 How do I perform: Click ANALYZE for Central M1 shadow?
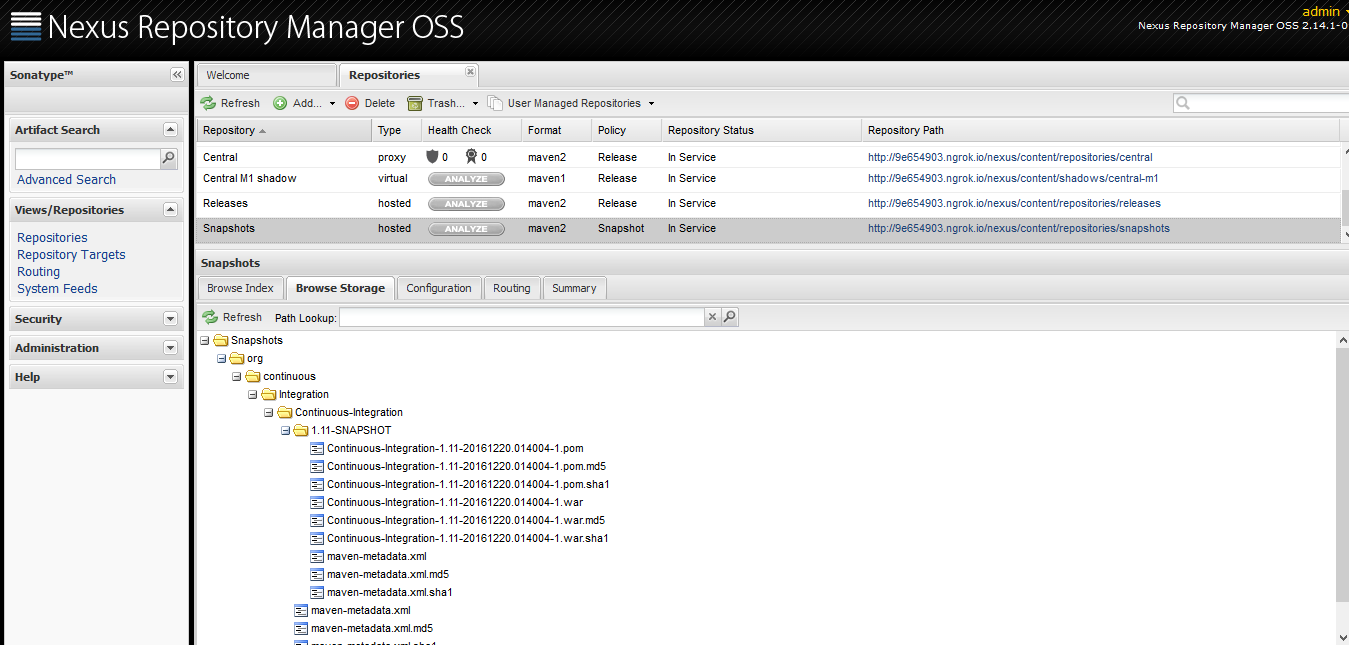(466, 179)
